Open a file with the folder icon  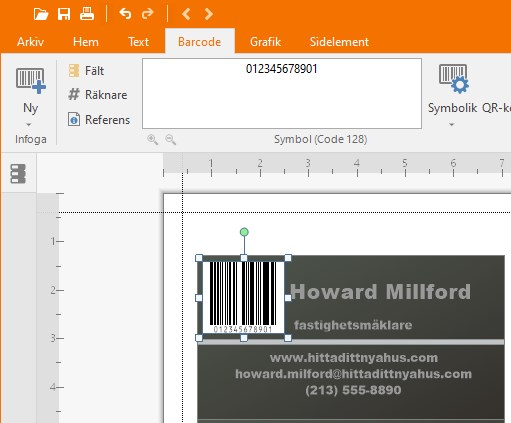pos(41,14)
